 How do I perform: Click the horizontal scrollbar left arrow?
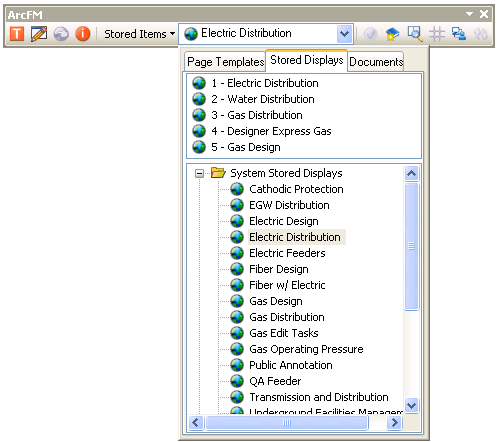(196, 423)
